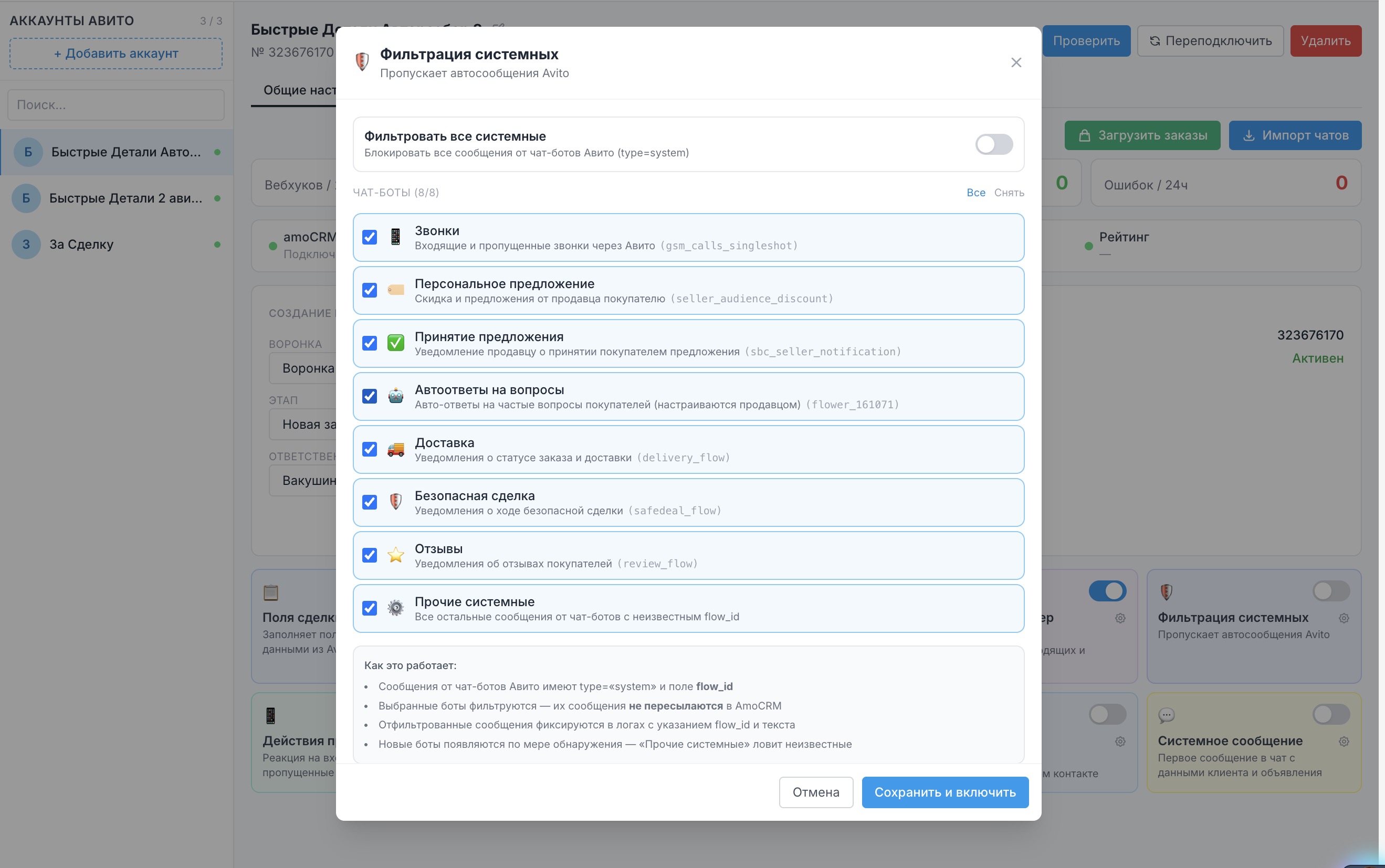Click avatar Б of Быстрые Детали 2 account
The height and width of the screenshot is (868, 1385).
[x=26, y=198]
